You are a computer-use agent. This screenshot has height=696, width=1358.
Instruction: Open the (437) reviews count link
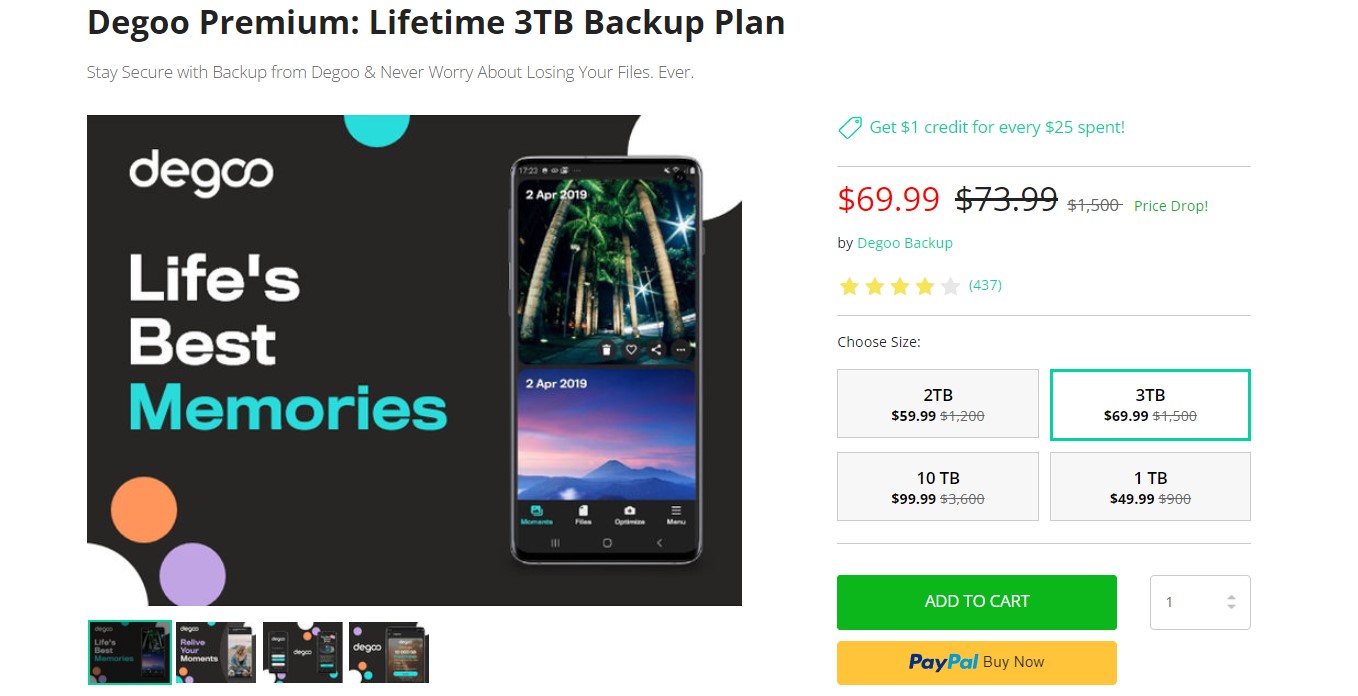pyautogui.click(x=985, y=285)
